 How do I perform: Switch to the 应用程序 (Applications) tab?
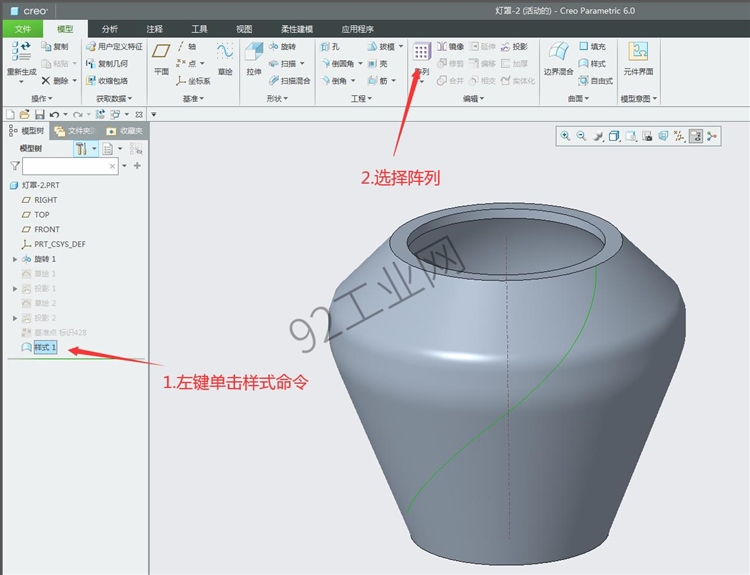(x=357, y=29)
